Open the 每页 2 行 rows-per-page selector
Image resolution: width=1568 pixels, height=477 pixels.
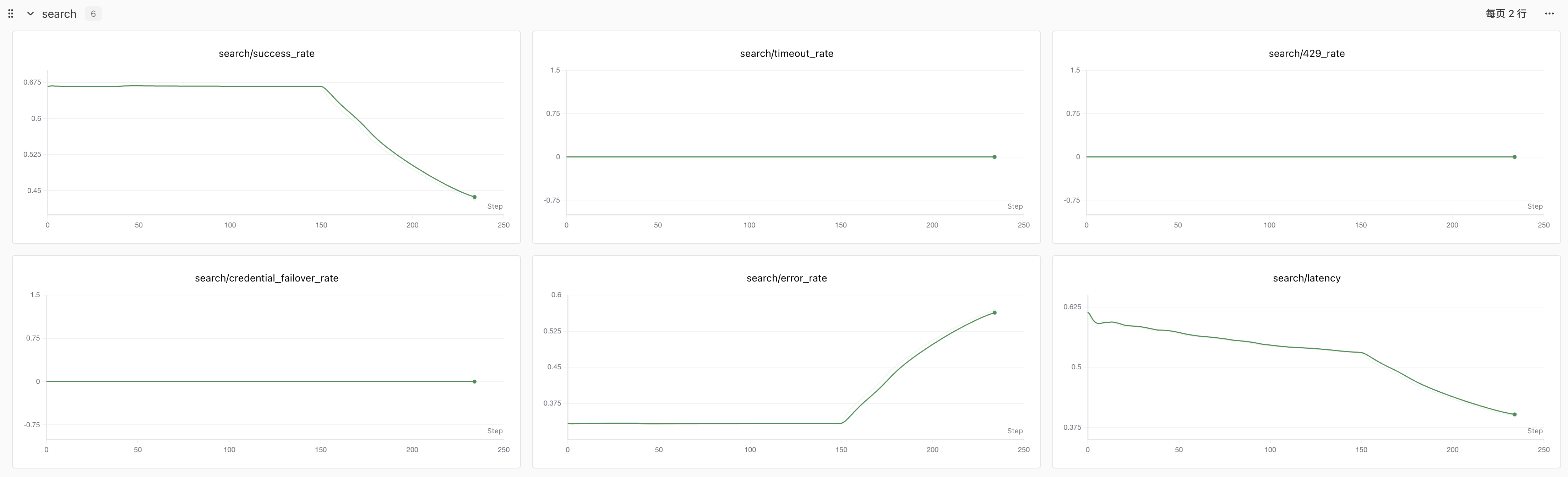1506,14
